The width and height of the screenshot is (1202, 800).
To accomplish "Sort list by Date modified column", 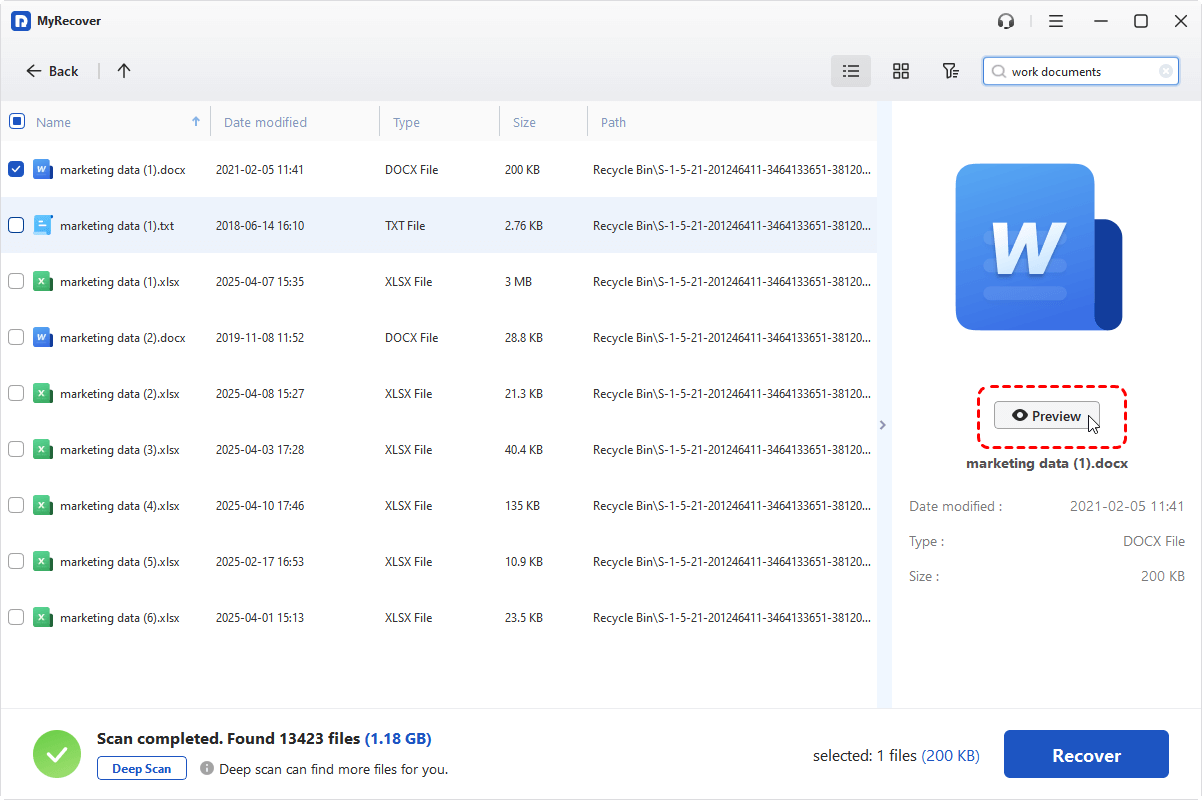I will coord(265,122).
